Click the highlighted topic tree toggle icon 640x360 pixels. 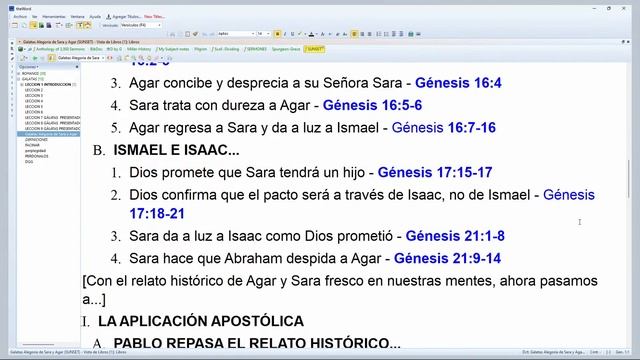click(51, 58)
